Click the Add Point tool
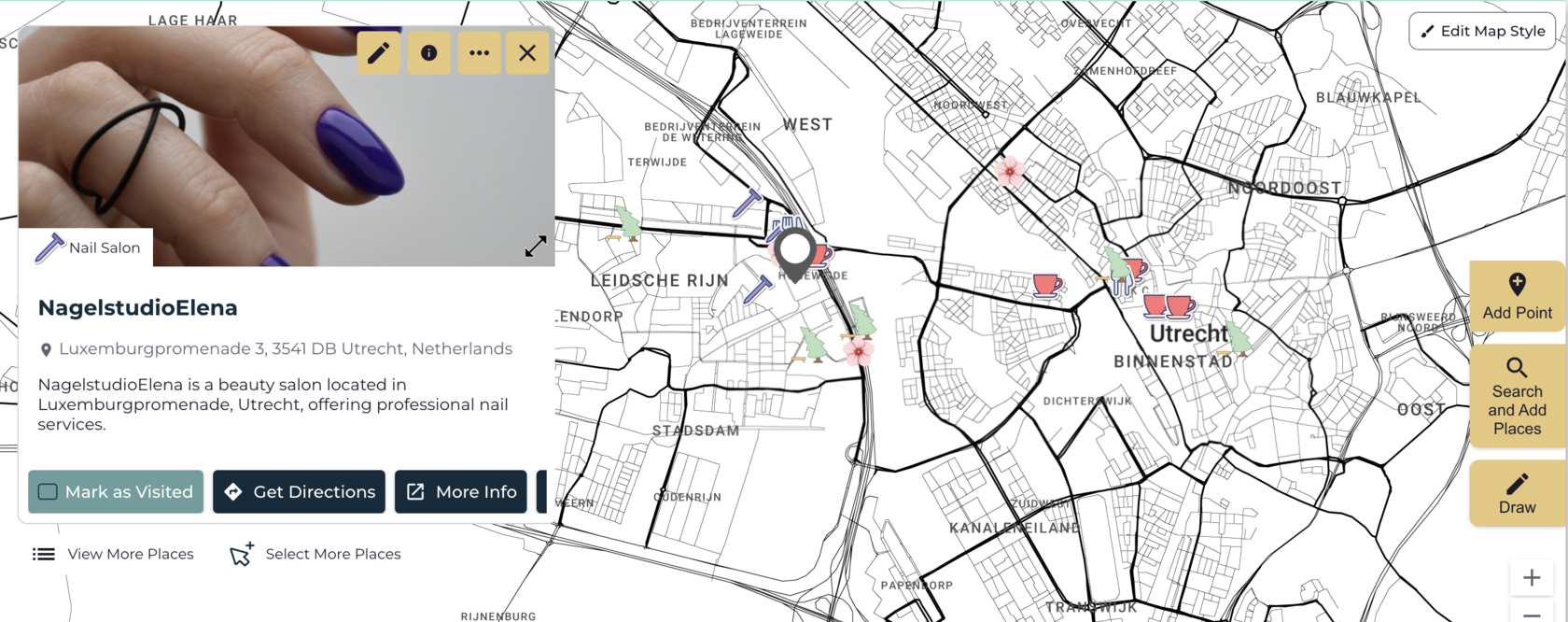1568x622 pixels. (x=1517, y=296)
